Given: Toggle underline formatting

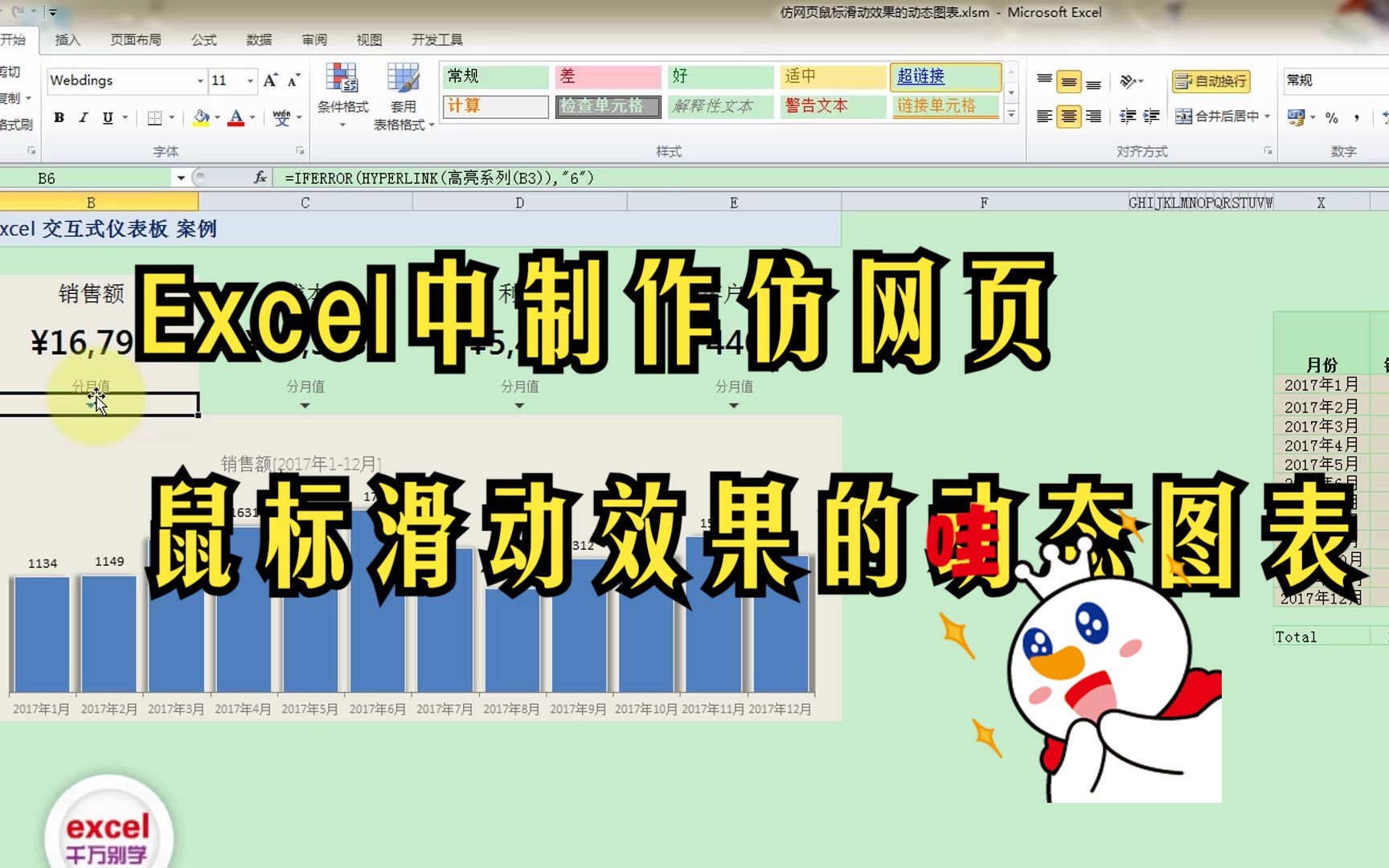Looking at the screenshot, I should click(x=108, y=117).
